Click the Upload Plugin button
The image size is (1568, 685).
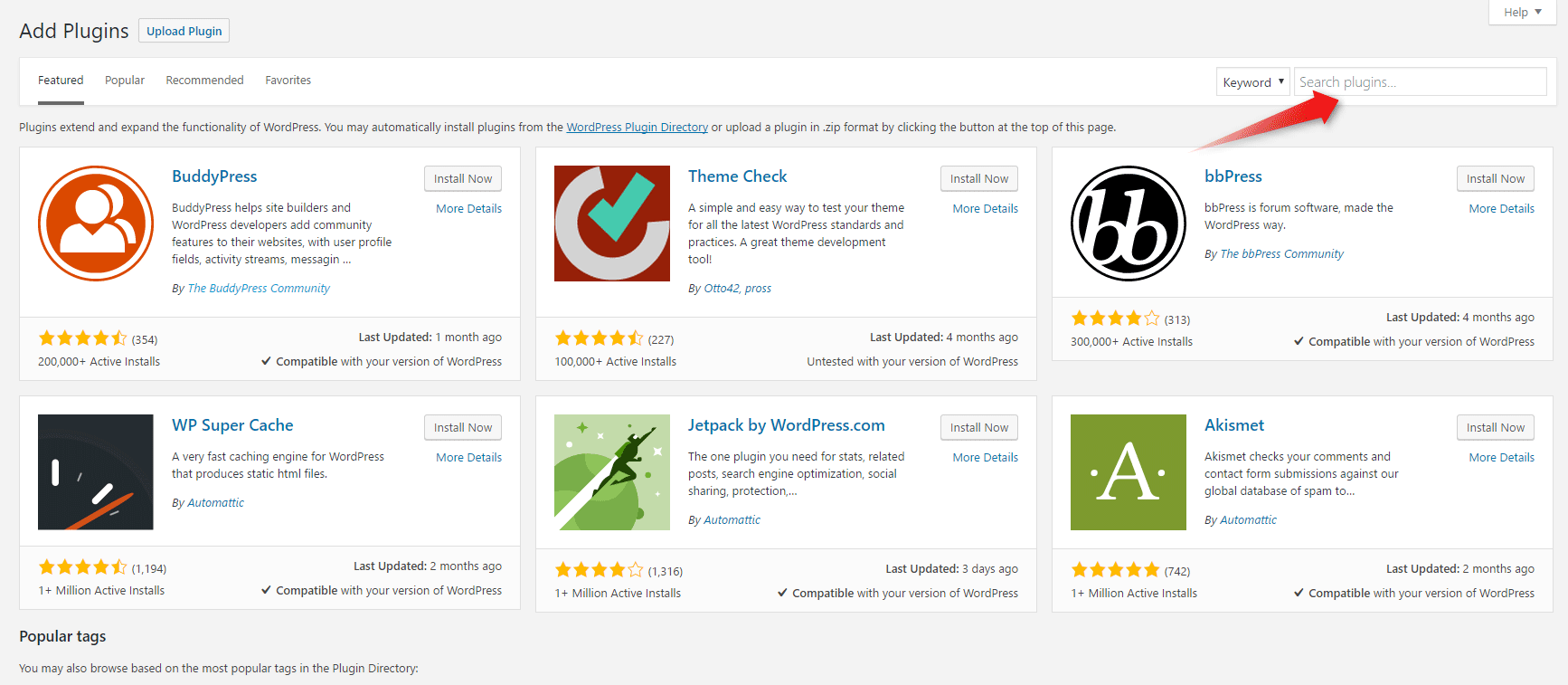(184, 31)
